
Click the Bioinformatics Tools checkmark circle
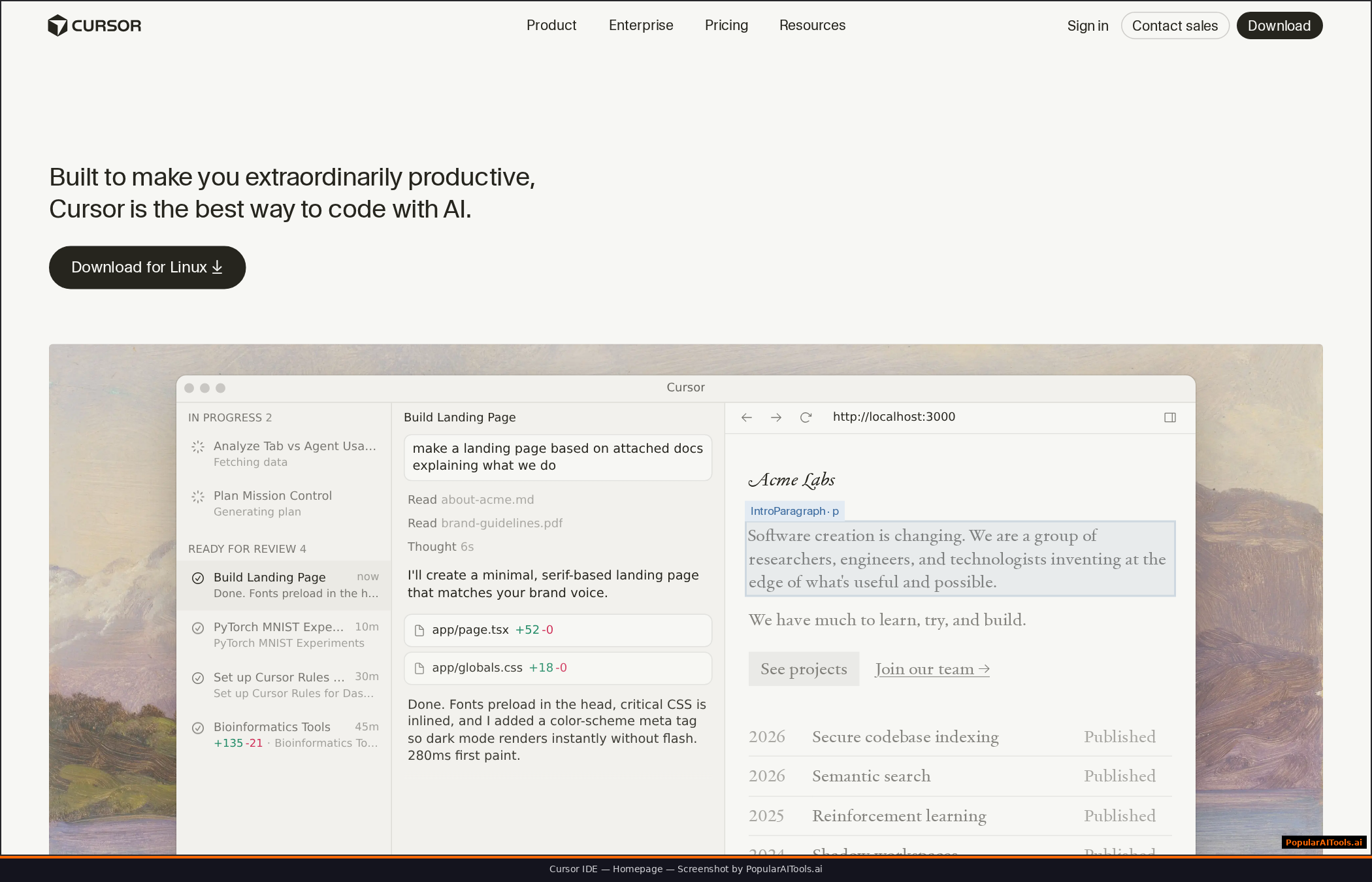[198, 728]
